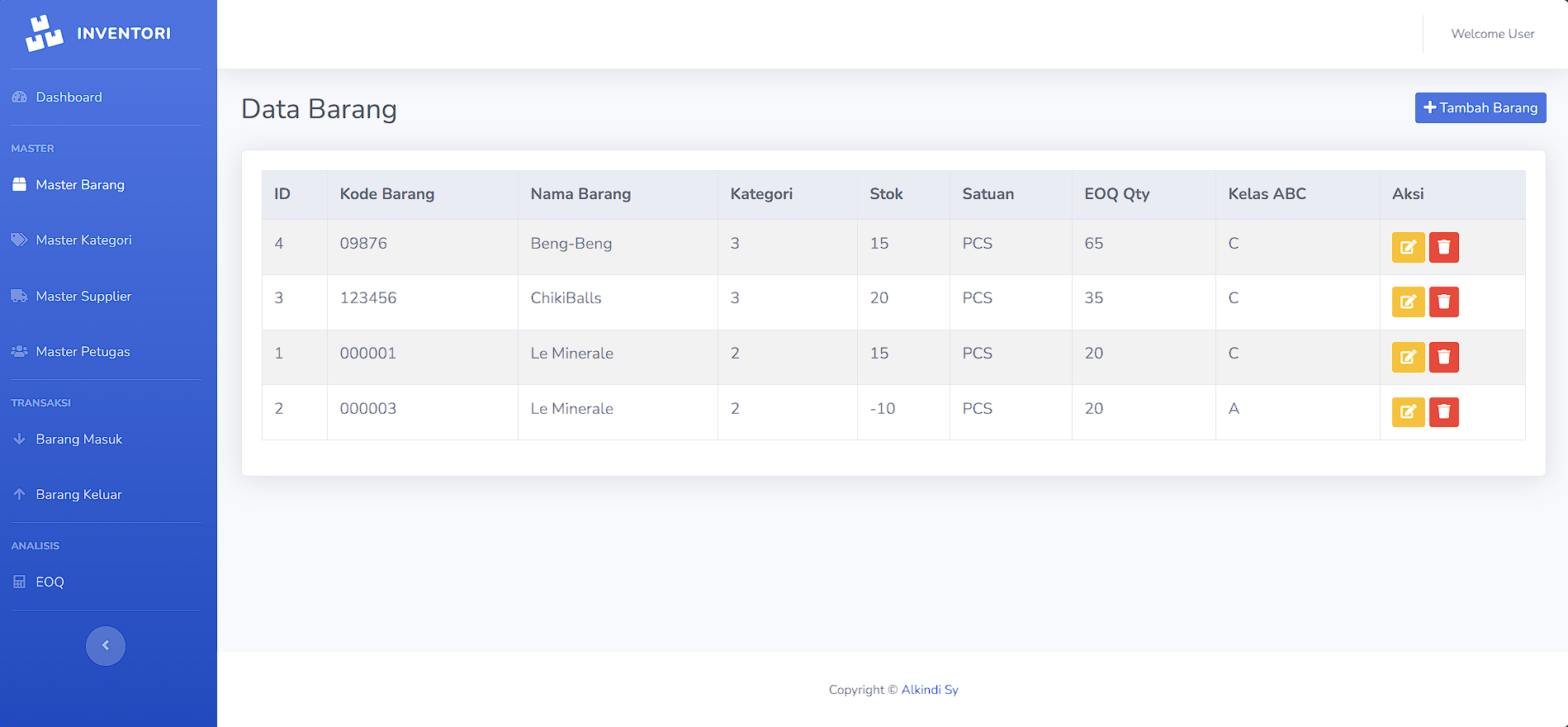Edit the Le Minerale 000001 row
Screen dimensions: 1568x727
[x=1408, y=357]
